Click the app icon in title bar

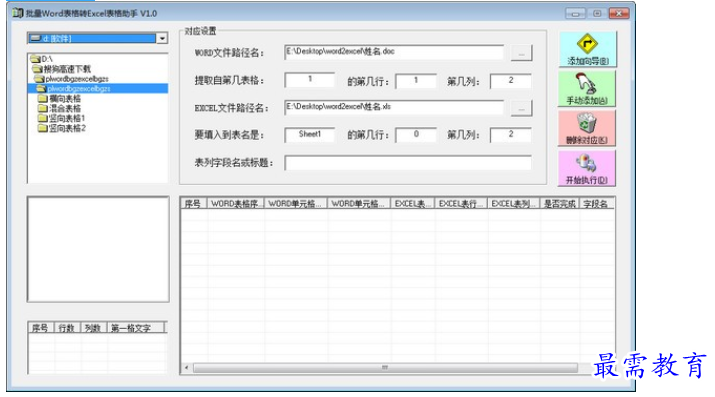click(18, 13)
